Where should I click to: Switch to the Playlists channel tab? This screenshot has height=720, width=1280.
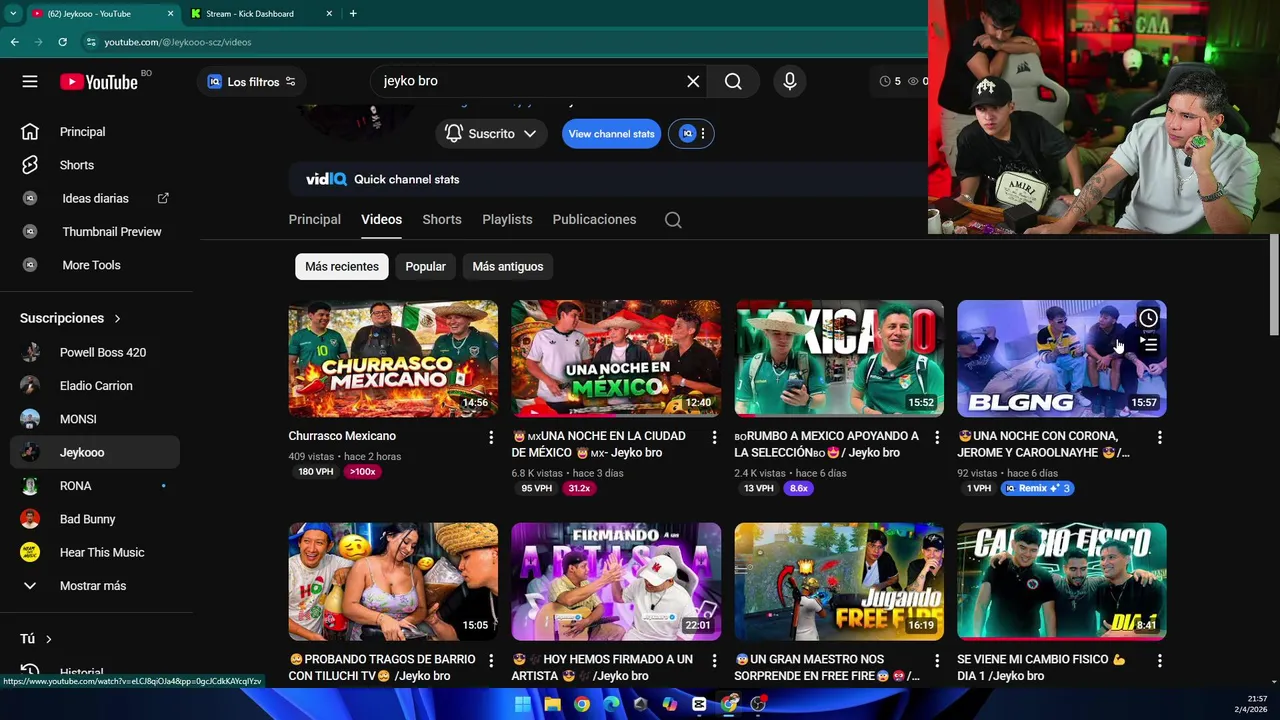click(507, 220)
